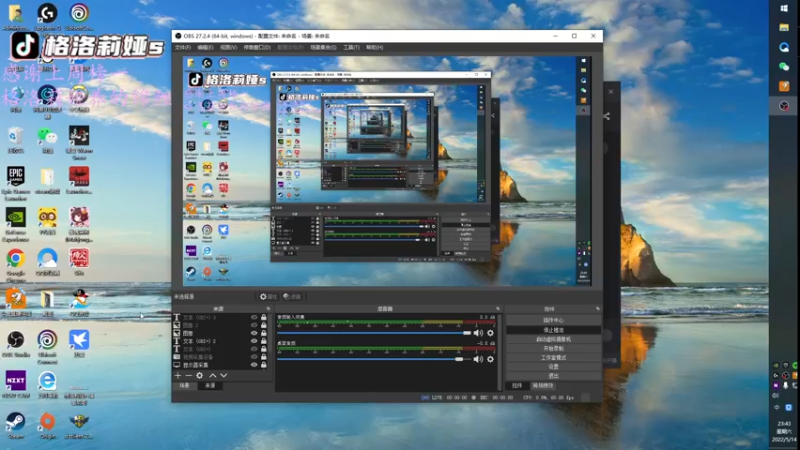Click 启动虚拟摄像机 button
The width and height of the screenshot is (800, 450).
553,339
